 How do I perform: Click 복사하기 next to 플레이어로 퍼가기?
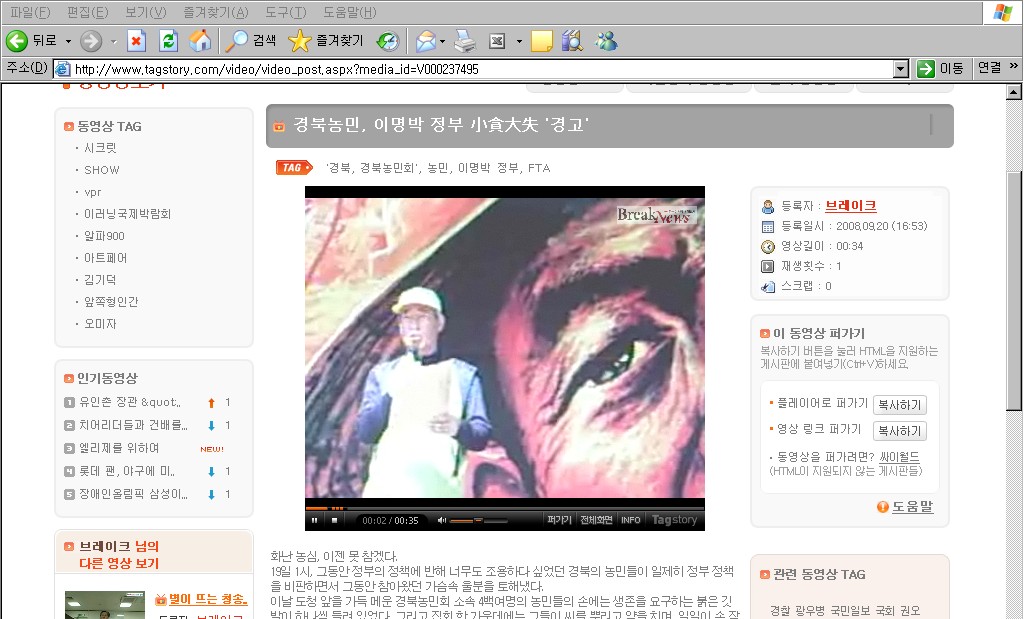(x=899, y=405)
